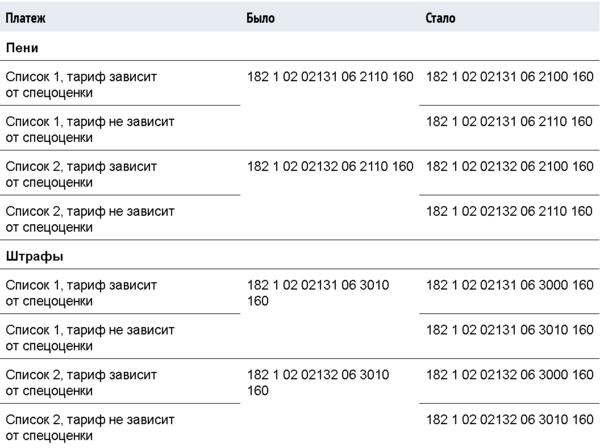Click the "Стало" column header
This screenshot has height=448, width=600.
(441, 19)
